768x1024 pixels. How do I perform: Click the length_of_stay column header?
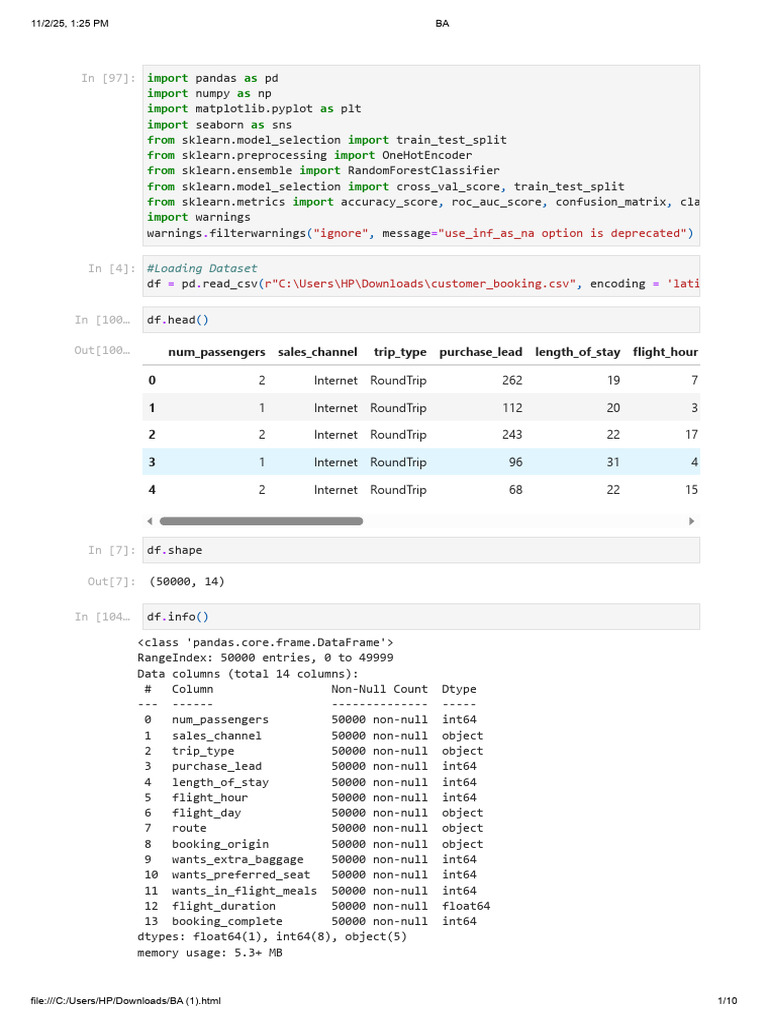click(577, 352)
